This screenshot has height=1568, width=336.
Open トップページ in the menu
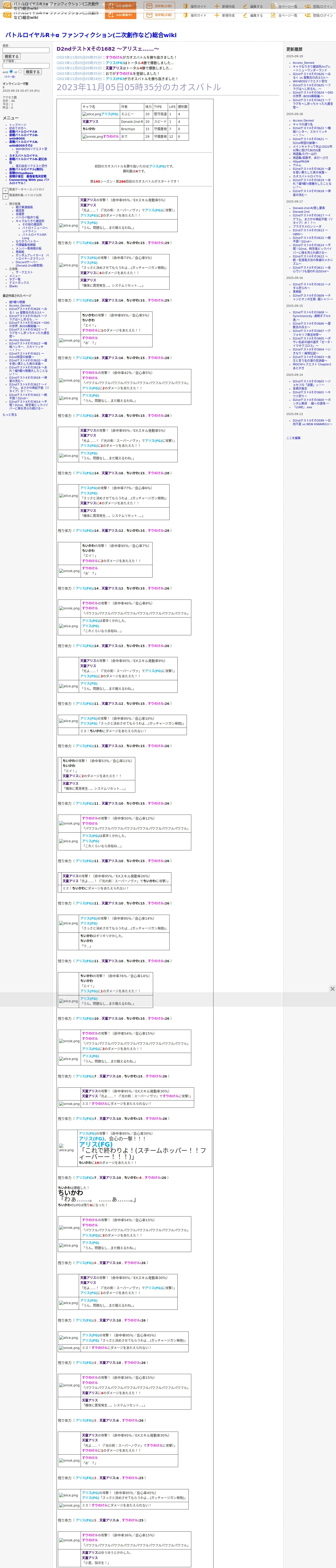pos(18,125)
